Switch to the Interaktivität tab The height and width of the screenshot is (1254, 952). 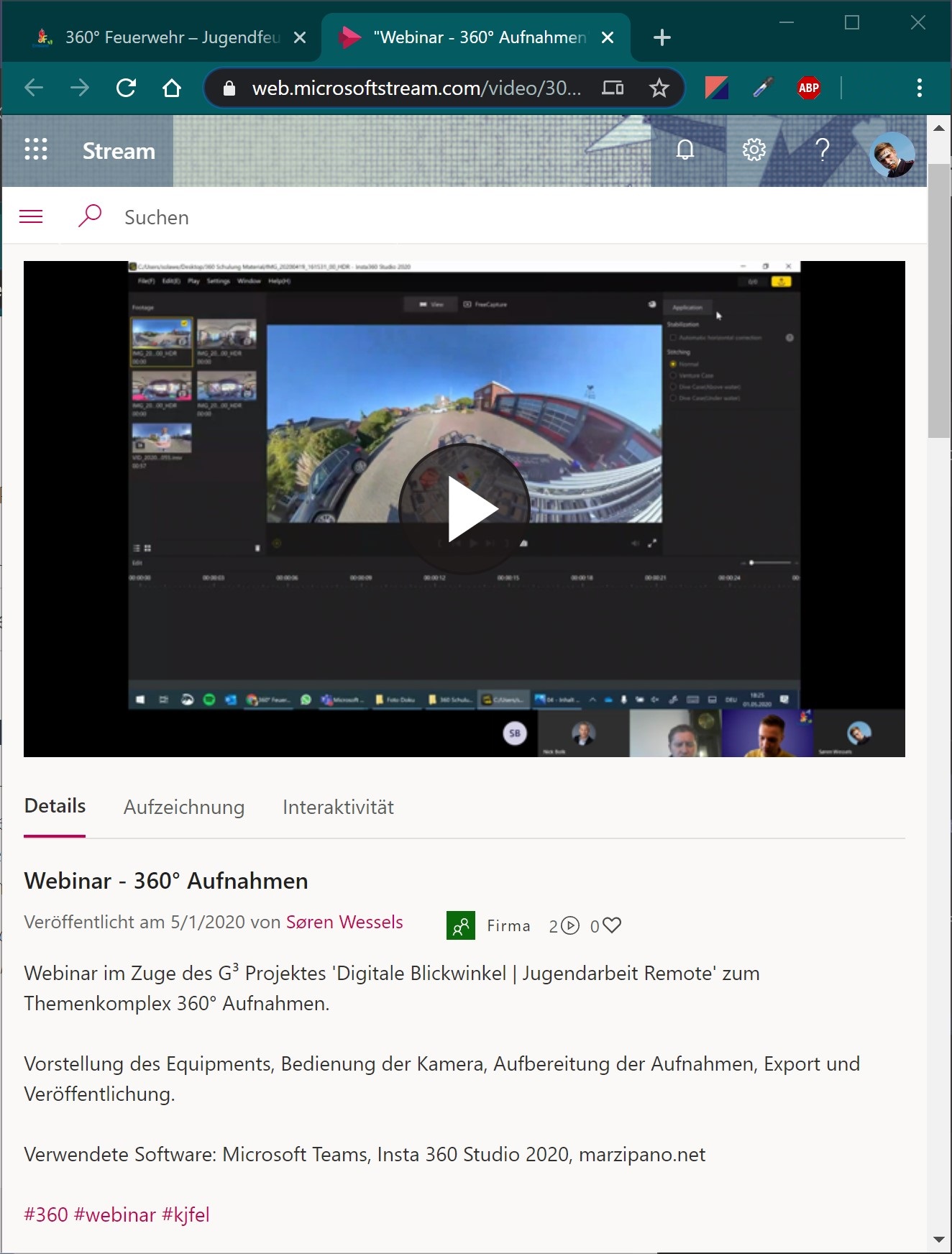click(x=338, y=807)
